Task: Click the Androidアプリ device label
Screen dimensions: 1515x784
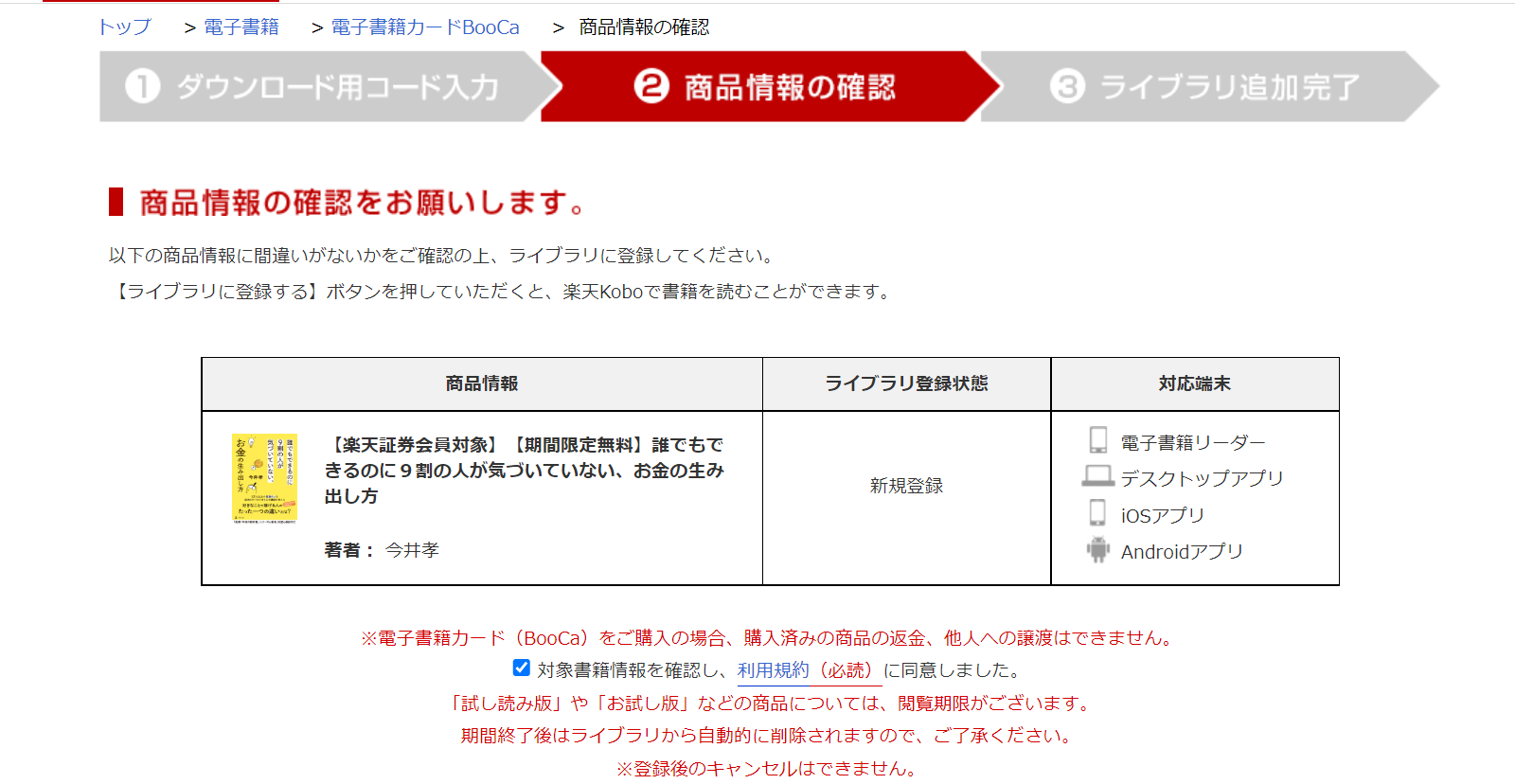Action: 1182,551
